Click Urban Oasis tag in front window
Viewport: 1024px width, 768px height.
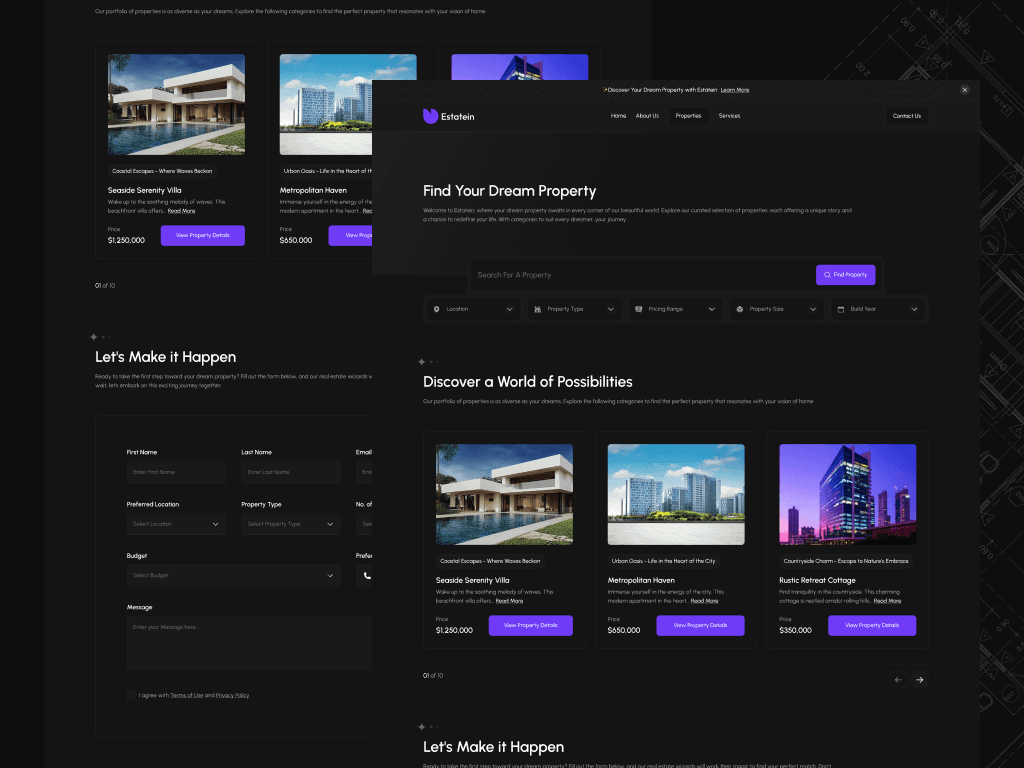[x=663, y=561]
